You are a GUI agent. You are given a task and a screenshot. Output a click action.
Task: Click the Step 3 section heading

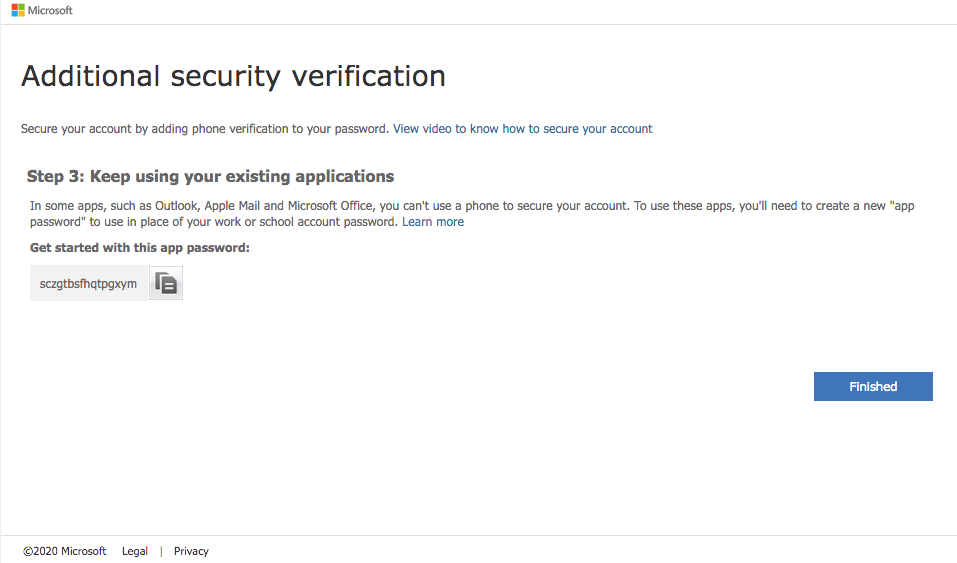coord(210,177)
